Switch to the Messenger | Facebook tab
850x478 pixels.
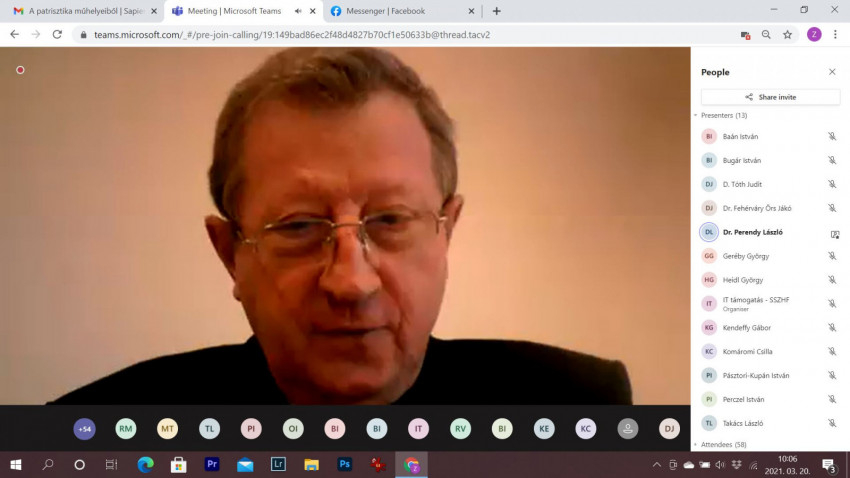pyautogui.click(x=393, y=11)
